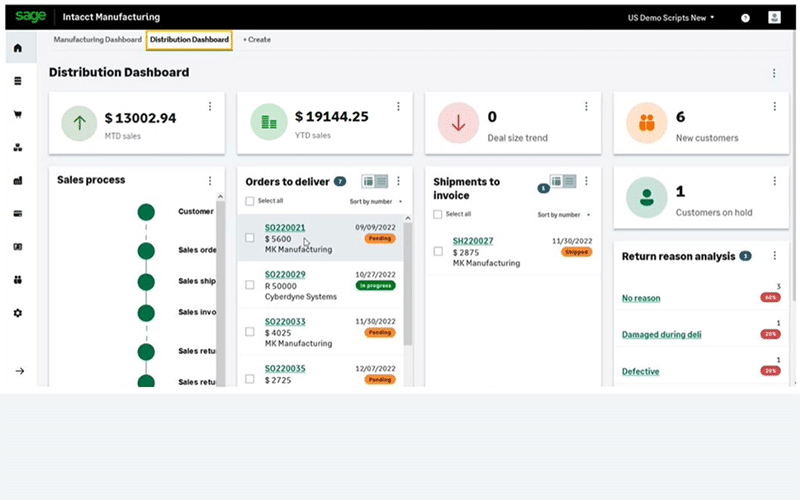Open Sort by number dropdown in Orders to deliver
800x500 pixels.
tap(376, 202)
